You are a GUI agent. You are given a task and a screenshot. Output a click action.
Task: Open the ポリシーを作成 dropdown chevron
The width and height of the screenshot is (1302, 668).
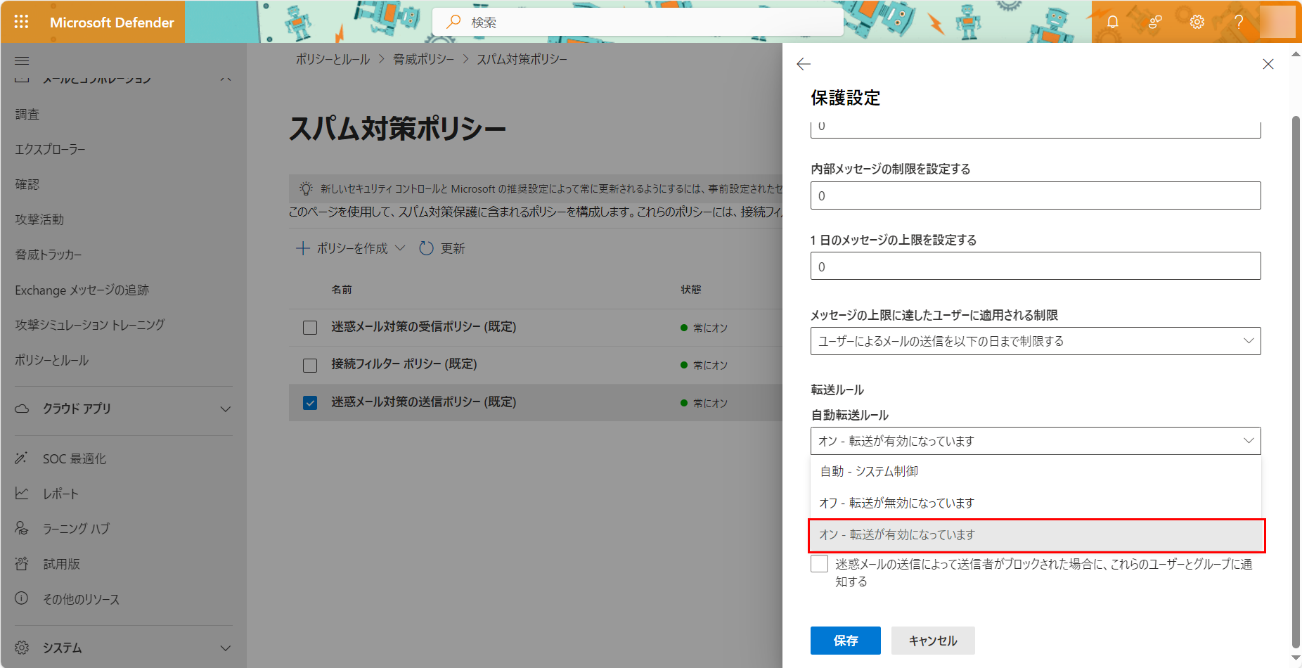[401, 248]
